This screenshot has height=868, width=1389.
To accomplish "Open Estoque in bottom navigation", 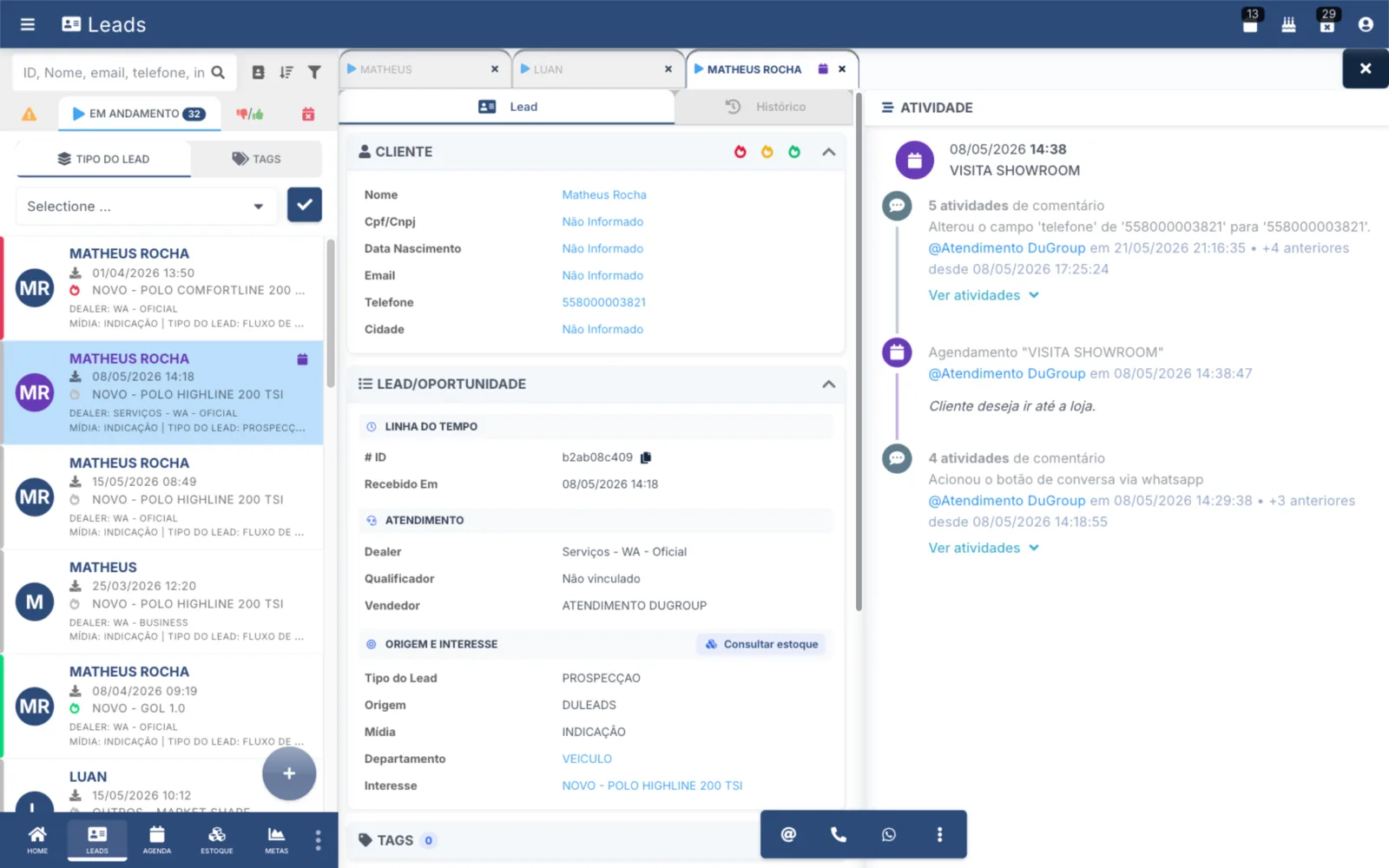I will point(217,839).
